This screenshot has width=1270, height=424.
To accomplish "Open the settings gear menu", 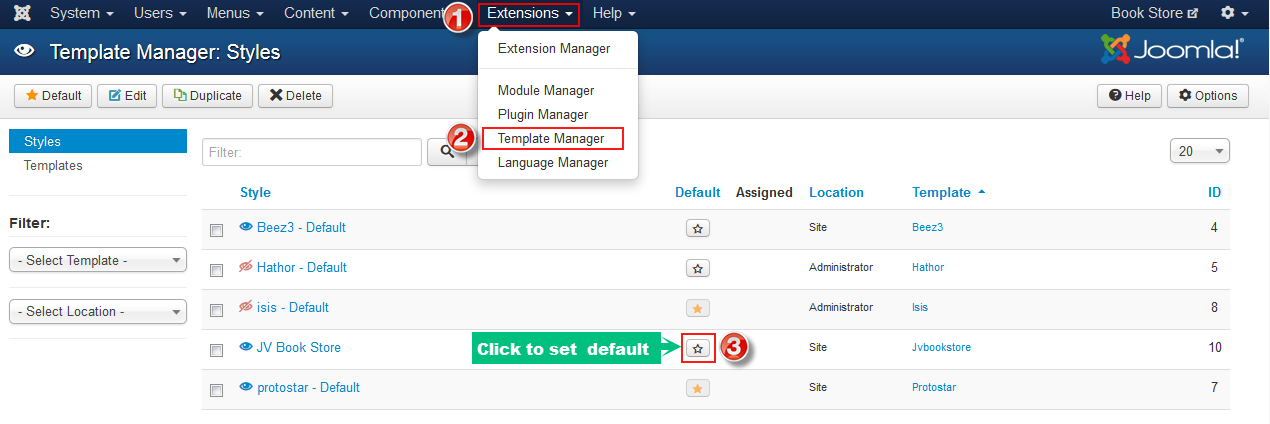I will [x=1234, y=14].
